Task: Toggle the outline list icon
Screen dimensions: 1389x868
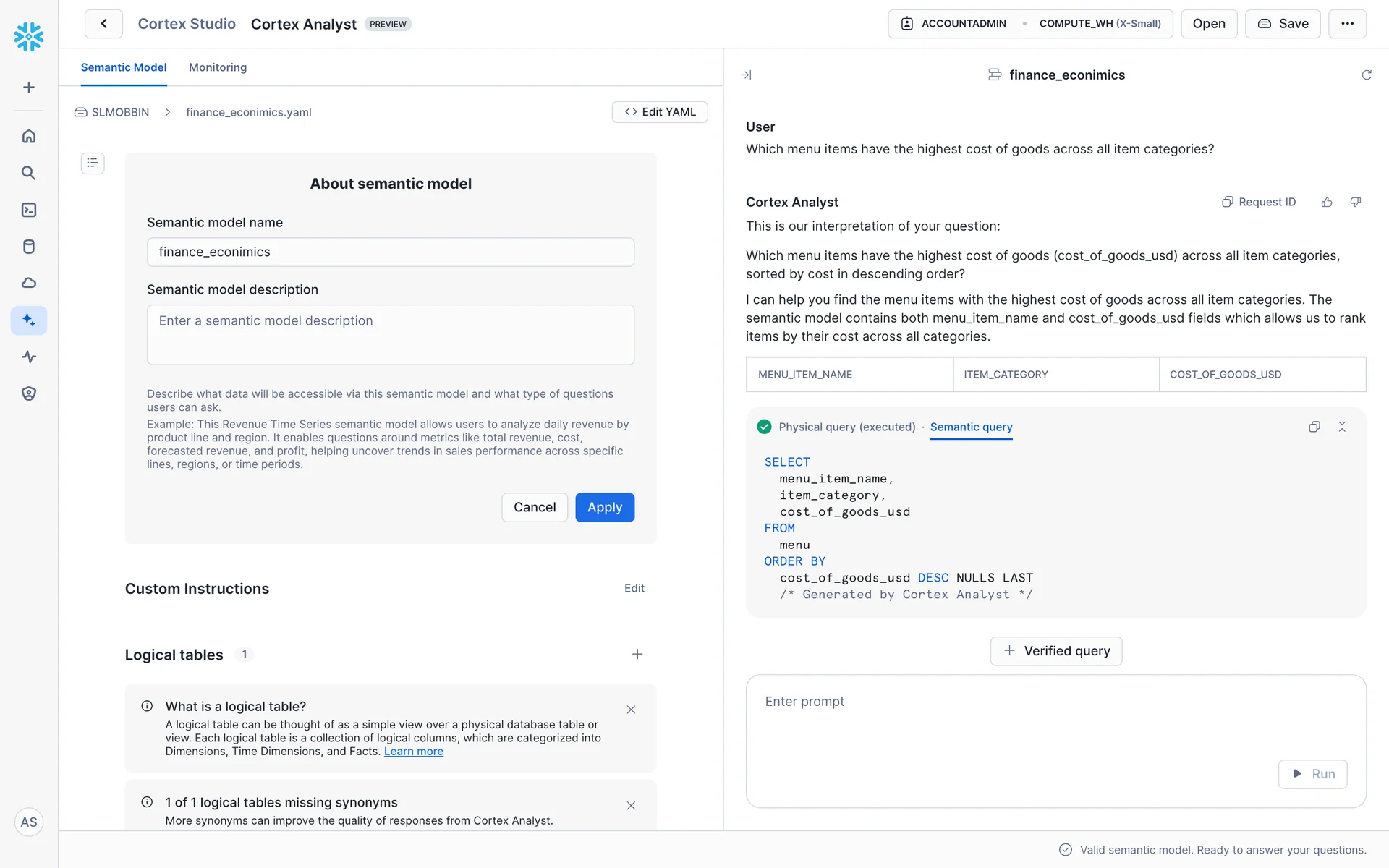Action: (x=93, y=163)
